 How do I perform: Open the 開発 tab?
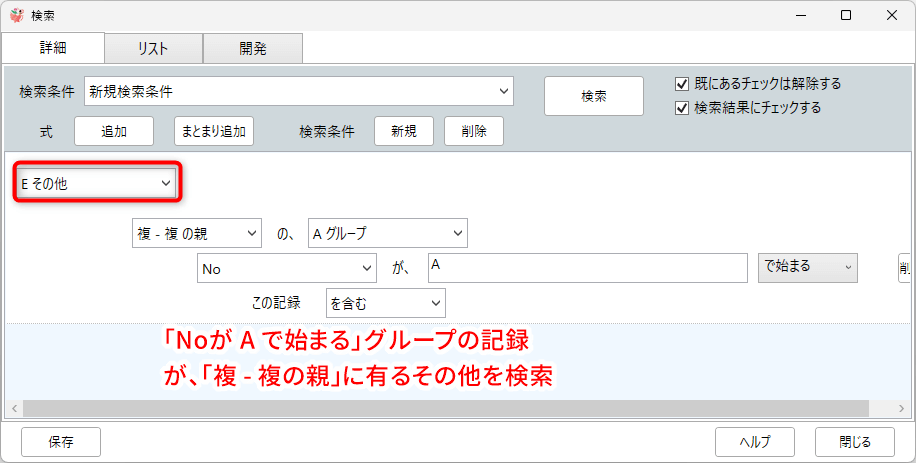[252, 48]
